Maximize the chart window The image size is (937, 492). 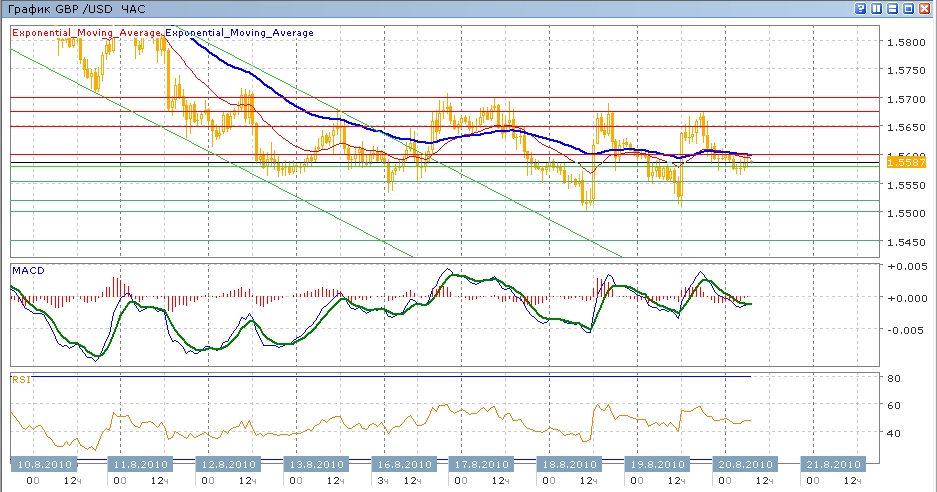coord(909,8)
